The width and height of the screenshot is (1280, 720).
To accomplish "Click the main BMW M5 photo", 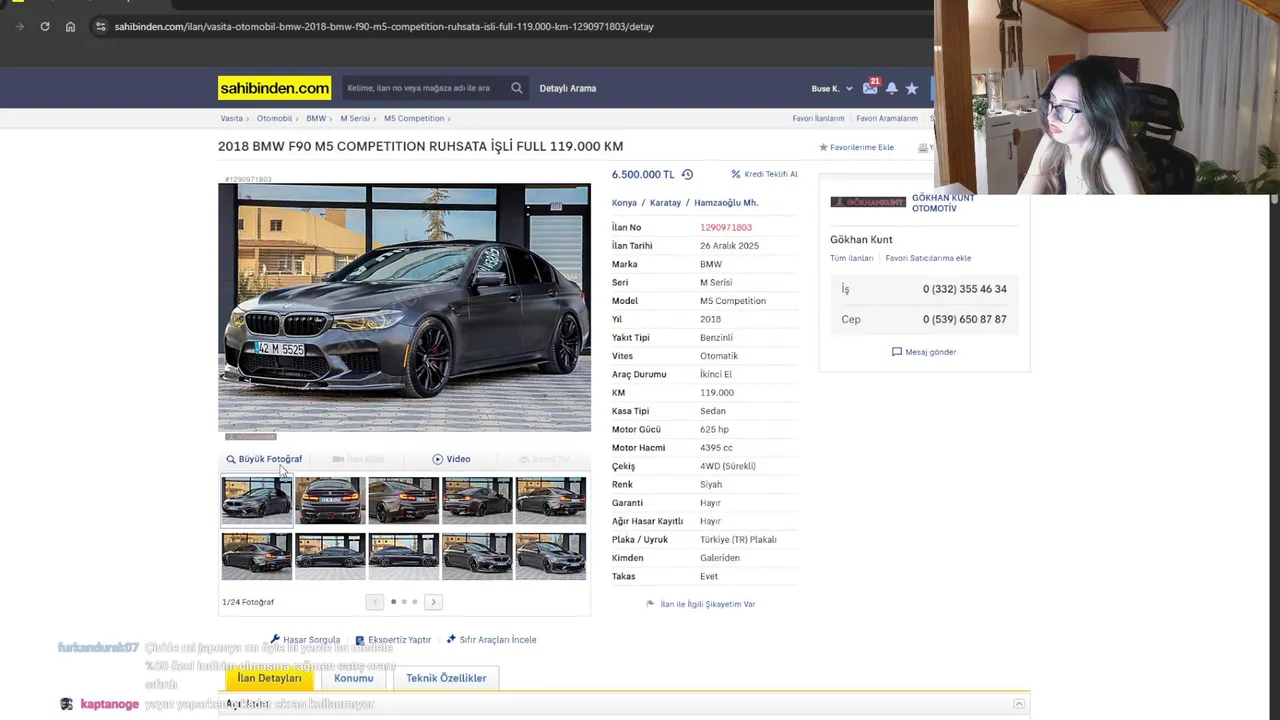I will tap(404, 307).
